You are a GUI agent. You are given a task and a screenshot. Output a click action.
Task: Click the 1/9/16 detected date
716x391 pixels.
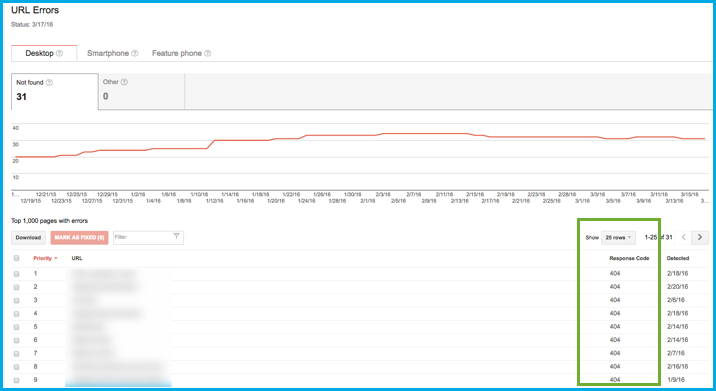coord(676,380)
